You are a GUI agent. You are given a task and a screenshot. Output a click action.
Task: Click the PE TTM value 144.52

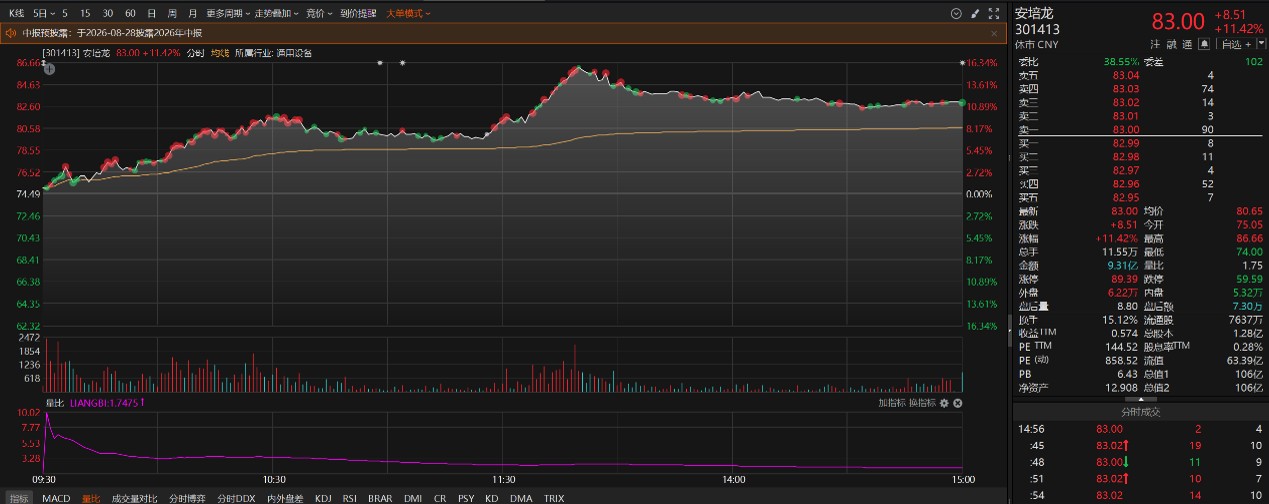pyautogui.click(x=1122, y=346)
